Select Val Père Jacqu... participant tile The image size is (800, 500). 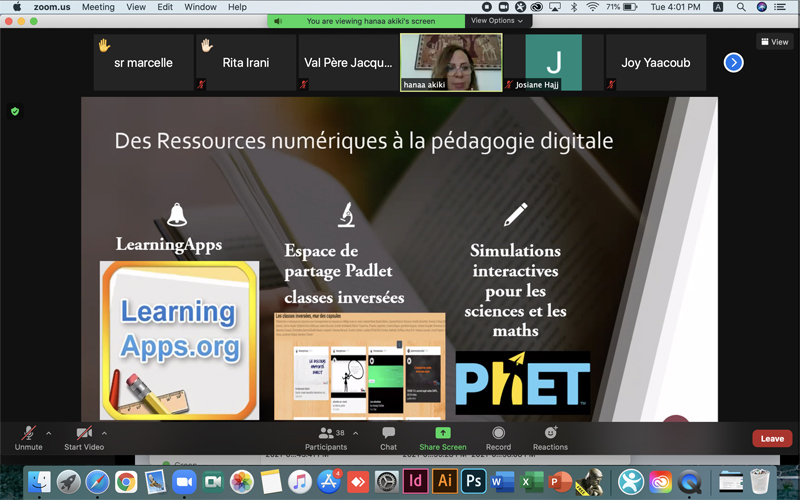(348, 63)
